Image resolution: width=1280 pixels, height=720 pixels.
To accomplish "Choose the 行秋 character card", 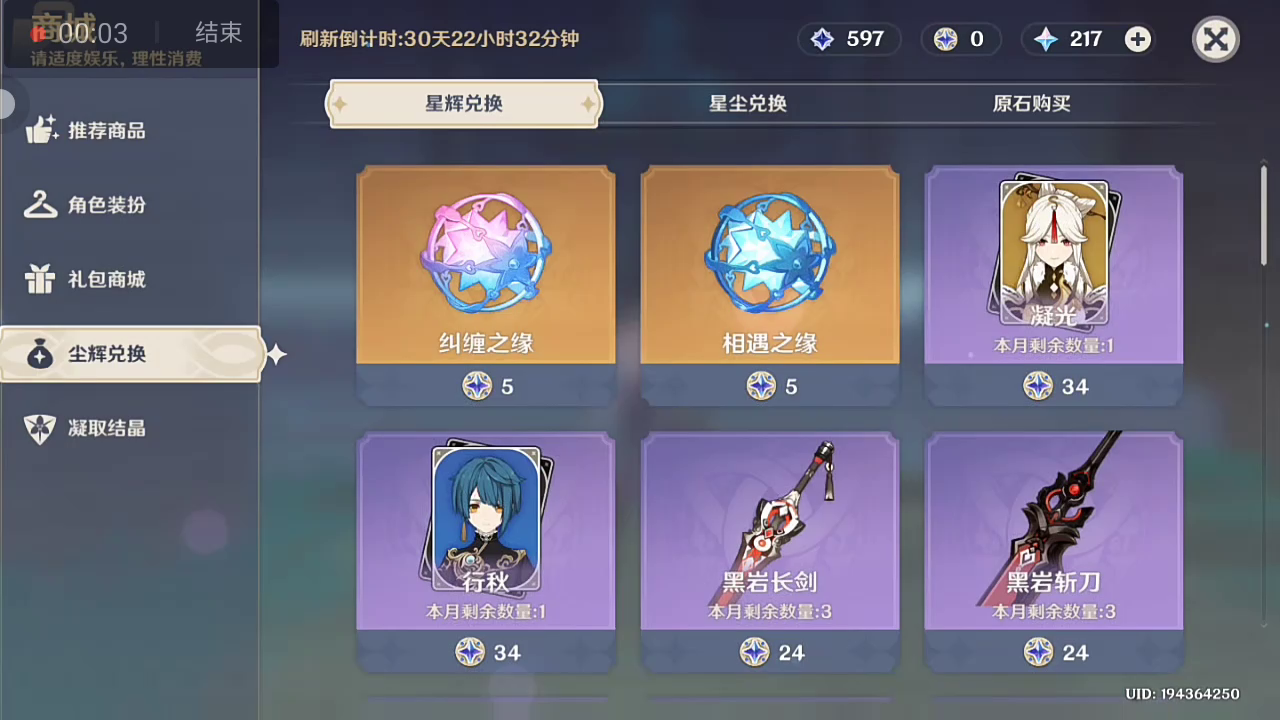I will tap(486, 551).
